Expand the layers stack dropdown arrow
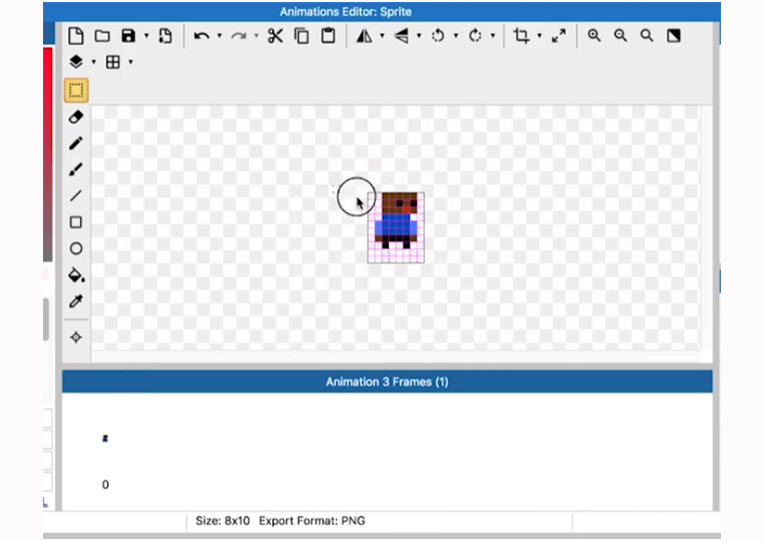763x541 pixels. pyautogui.click(x=94, y=62)
